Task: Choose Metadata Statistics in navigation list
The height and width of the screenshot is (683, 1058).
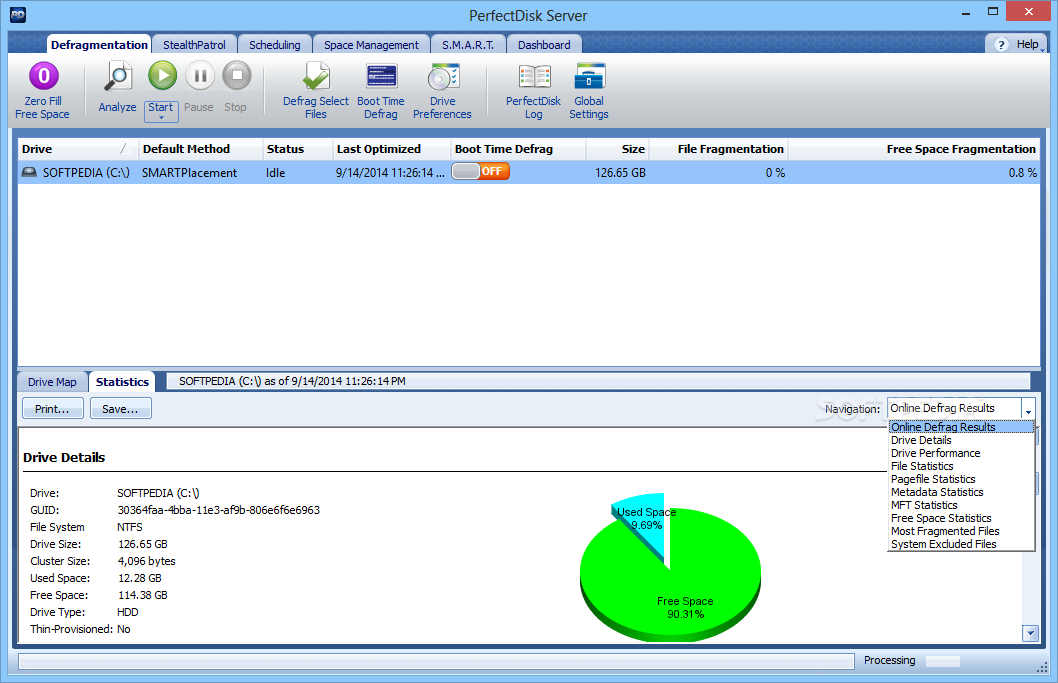Action: [x=961, y=492]
